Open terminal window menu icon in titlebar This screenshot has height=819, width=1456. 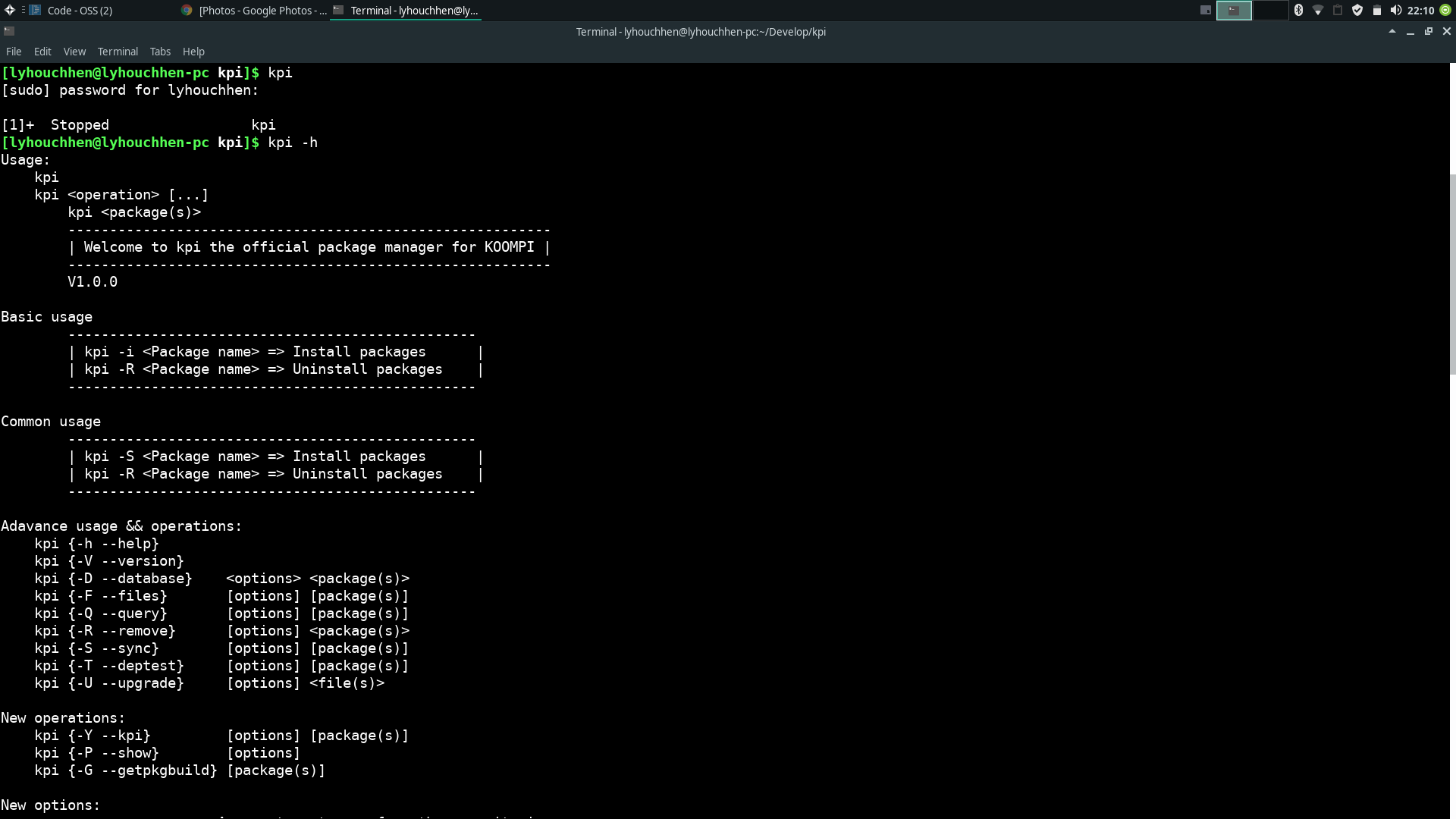click(9, 31)
